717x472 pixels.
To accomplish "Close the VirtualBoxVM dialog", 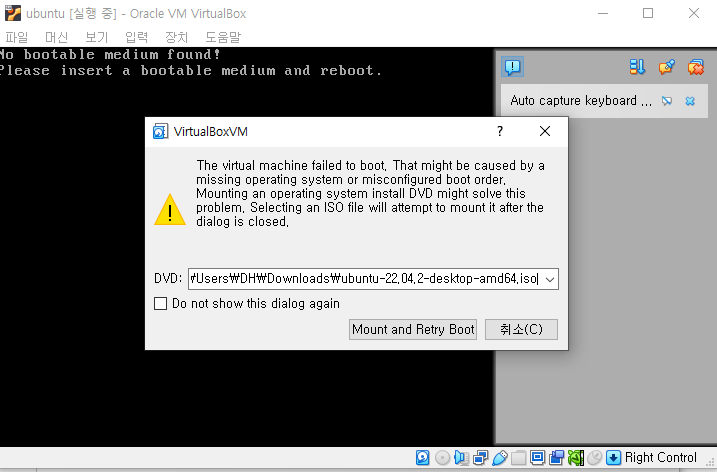I will tap(545, 132).
